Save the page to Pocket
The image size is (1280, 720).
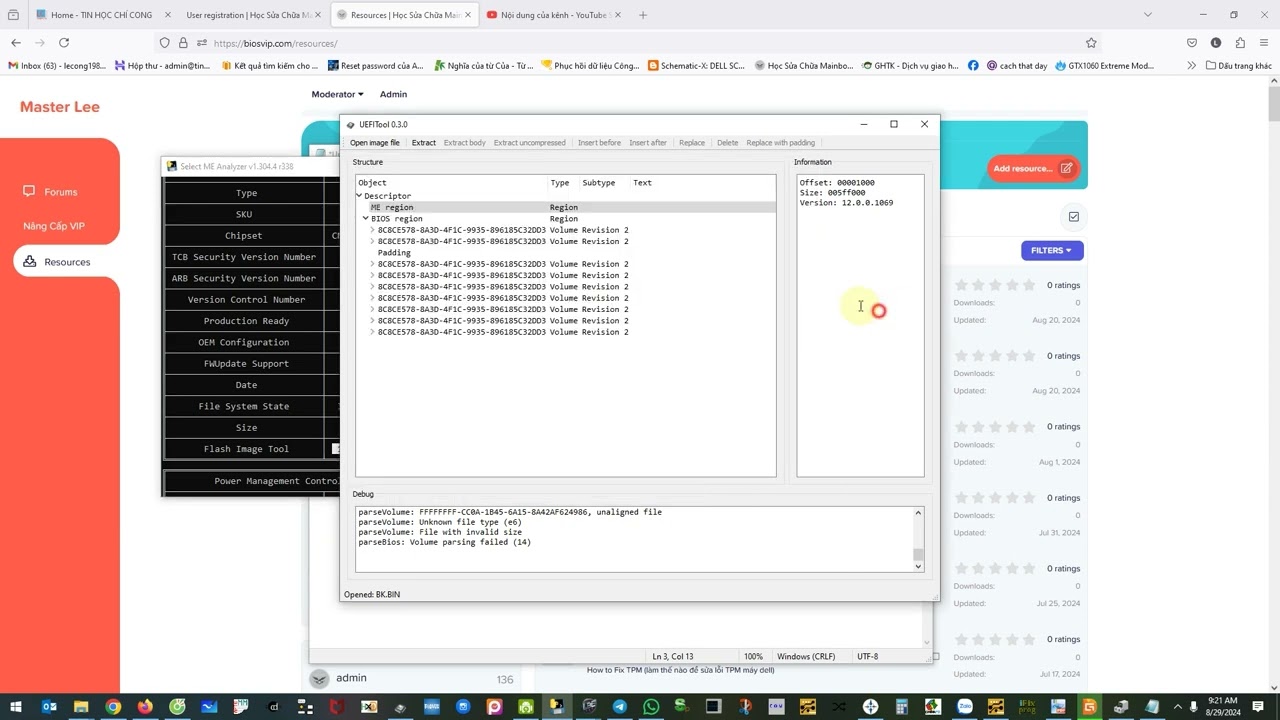1192,43
